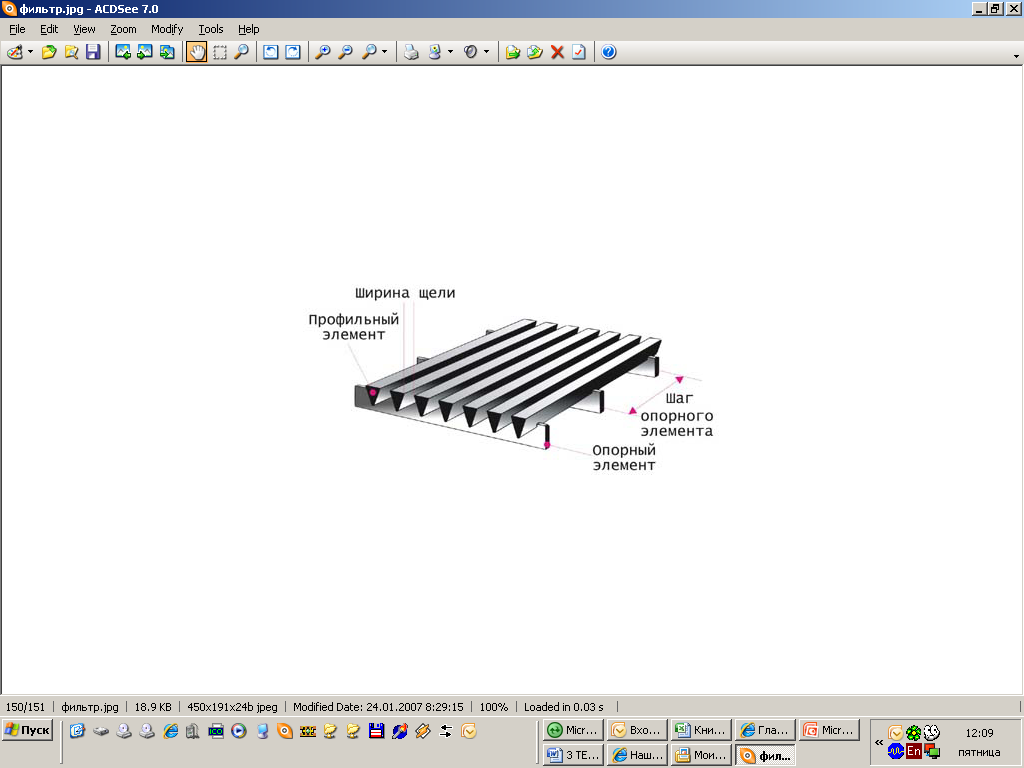
Task: Open the blue Help question icon
Action: point(608,52)
